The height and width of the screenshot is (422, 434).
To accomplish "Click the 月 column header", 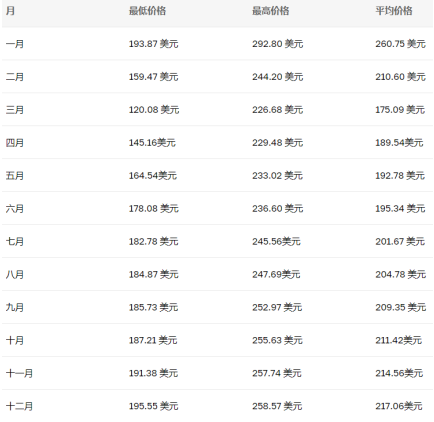I will coord(10,11).
